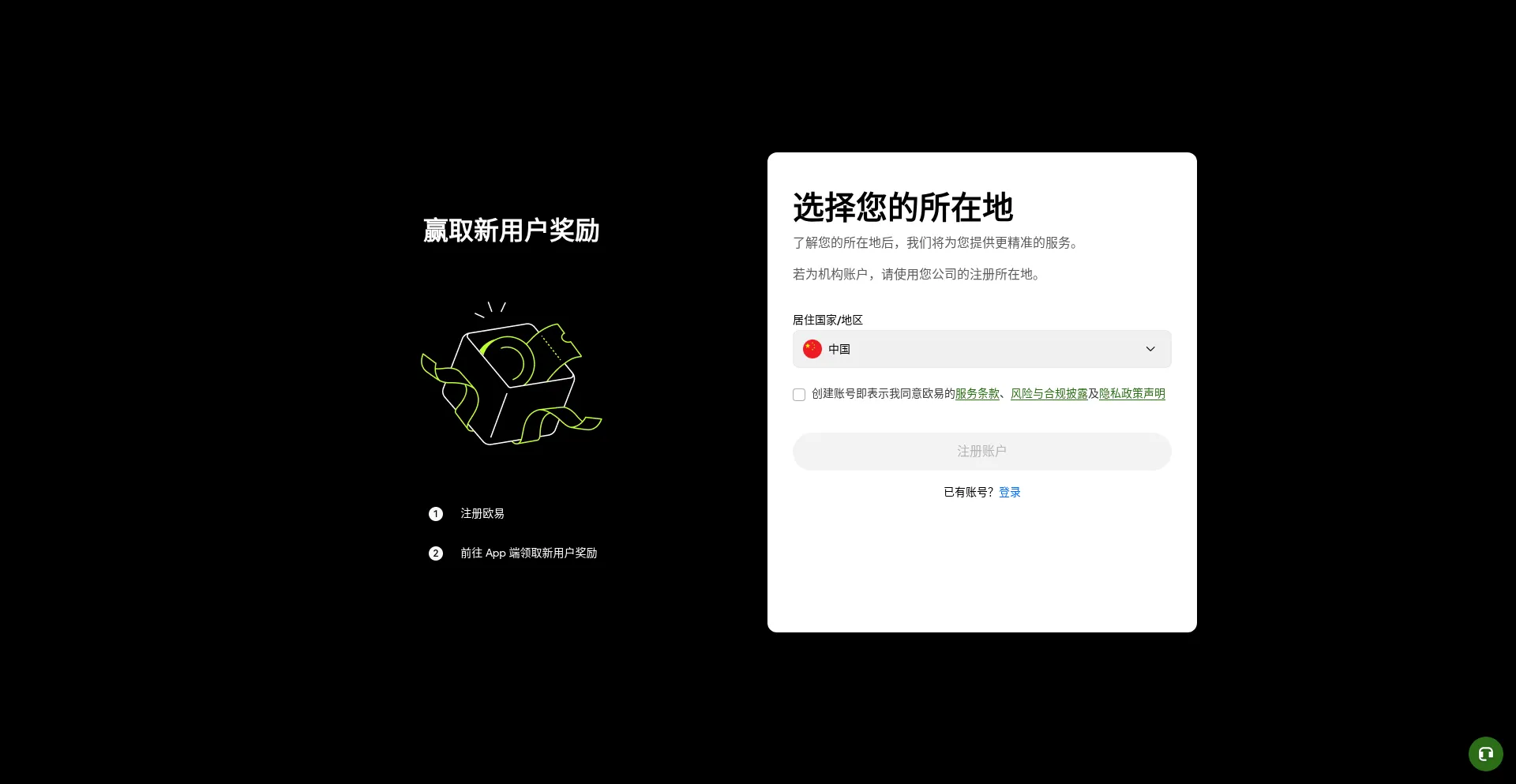Screen dimensions: 1516x784
Task: Click the 注册账户 button
Action: (981, 452)
